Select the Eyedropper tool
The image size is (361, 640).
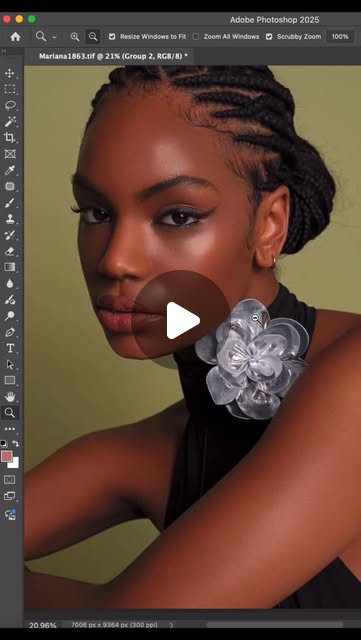tap(10, 170)
